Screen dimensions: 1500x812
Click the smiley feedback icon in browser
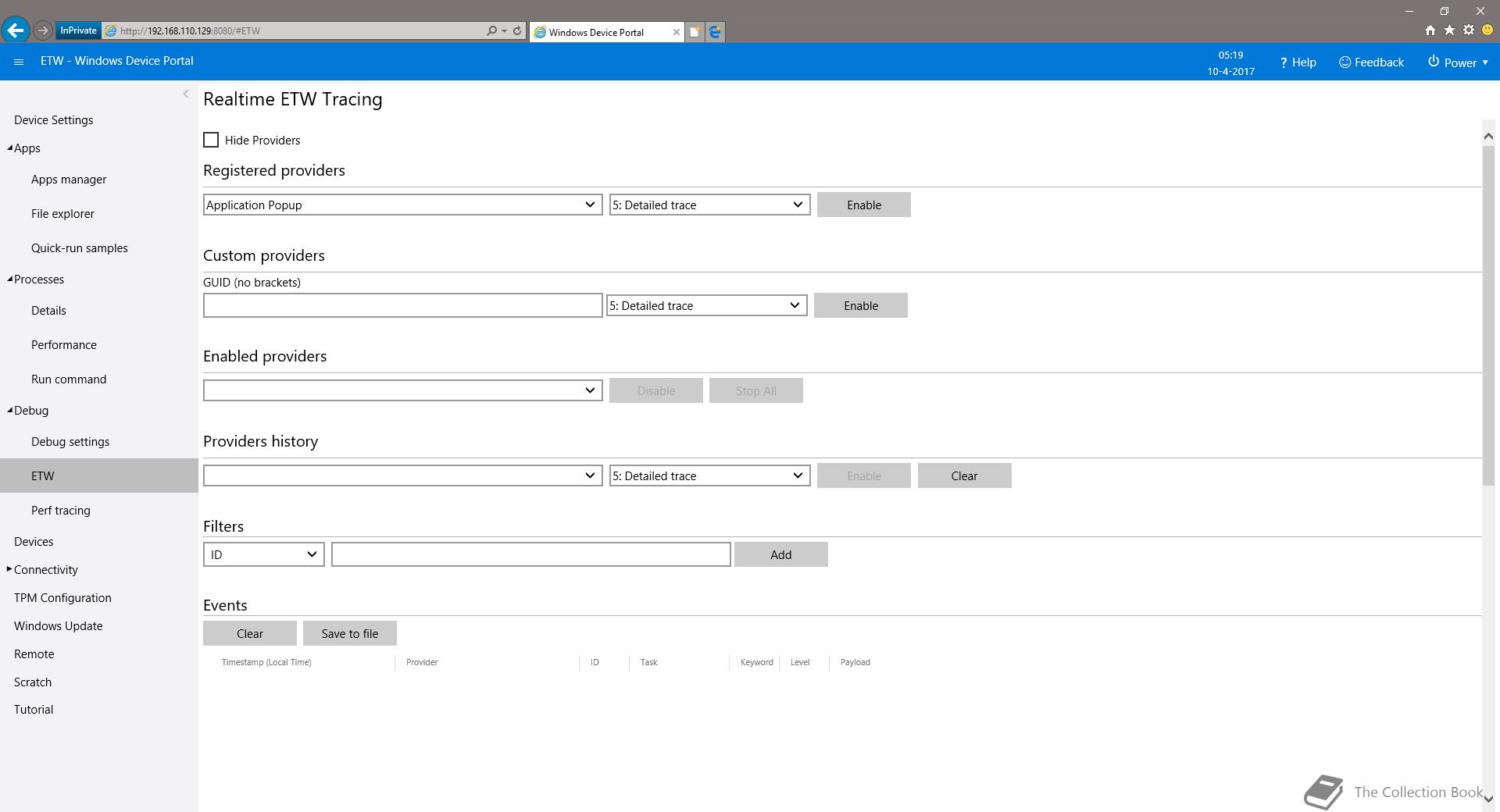point(1487,30)
